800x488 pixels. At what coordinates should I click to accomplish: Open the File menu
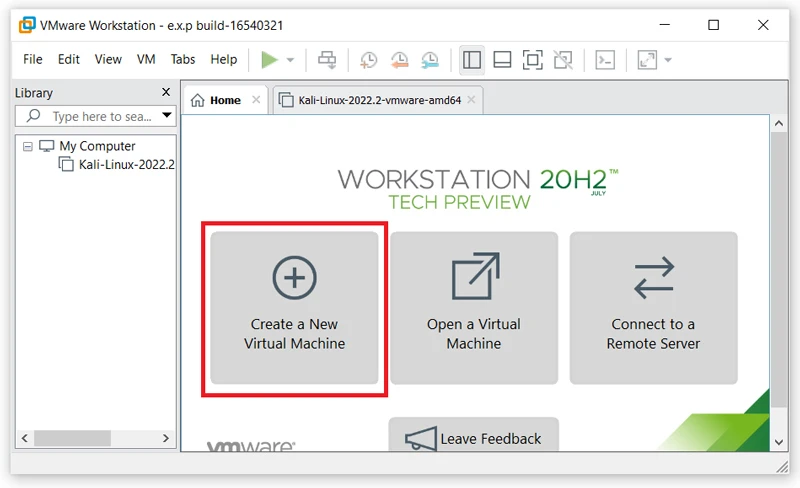click(x=33, y=59)
